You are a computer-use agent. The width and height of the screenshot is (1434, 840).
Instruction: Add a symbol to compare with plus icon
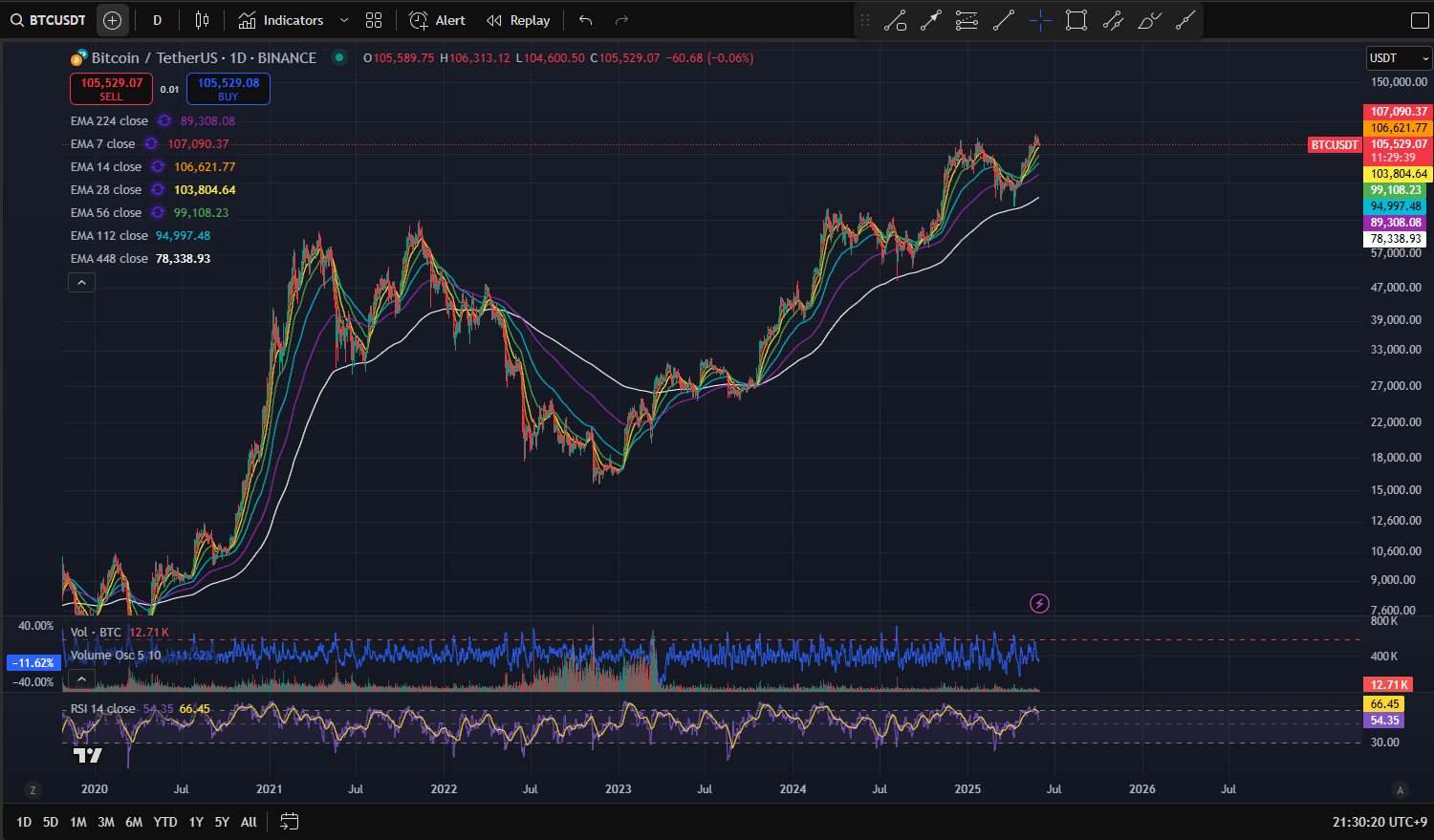tap(113, 20)
